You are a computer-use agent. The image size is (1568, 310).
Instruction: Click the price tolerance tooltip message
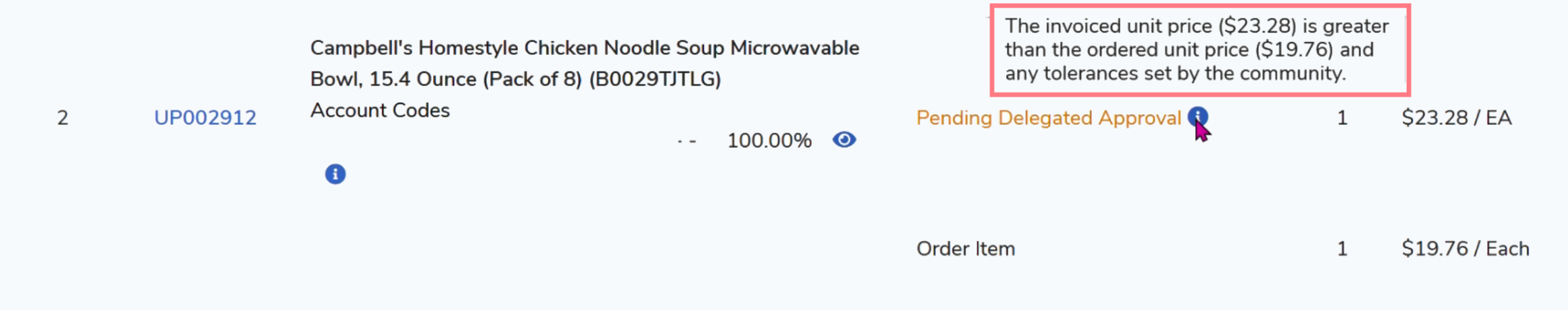[1198, 50]
